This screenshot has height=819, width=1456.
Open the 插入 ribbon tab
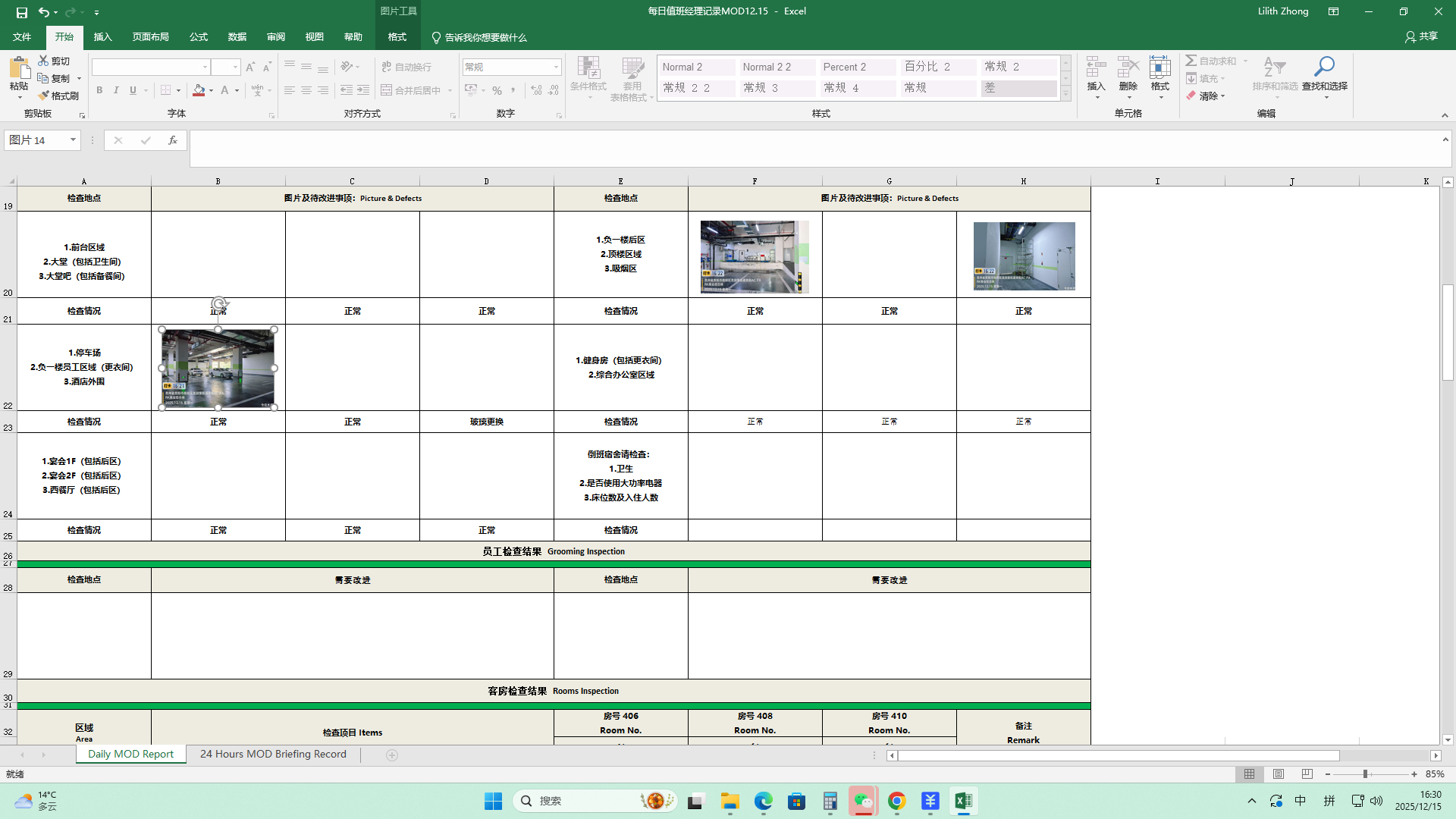pyautogui.click(x=102, y=37)
